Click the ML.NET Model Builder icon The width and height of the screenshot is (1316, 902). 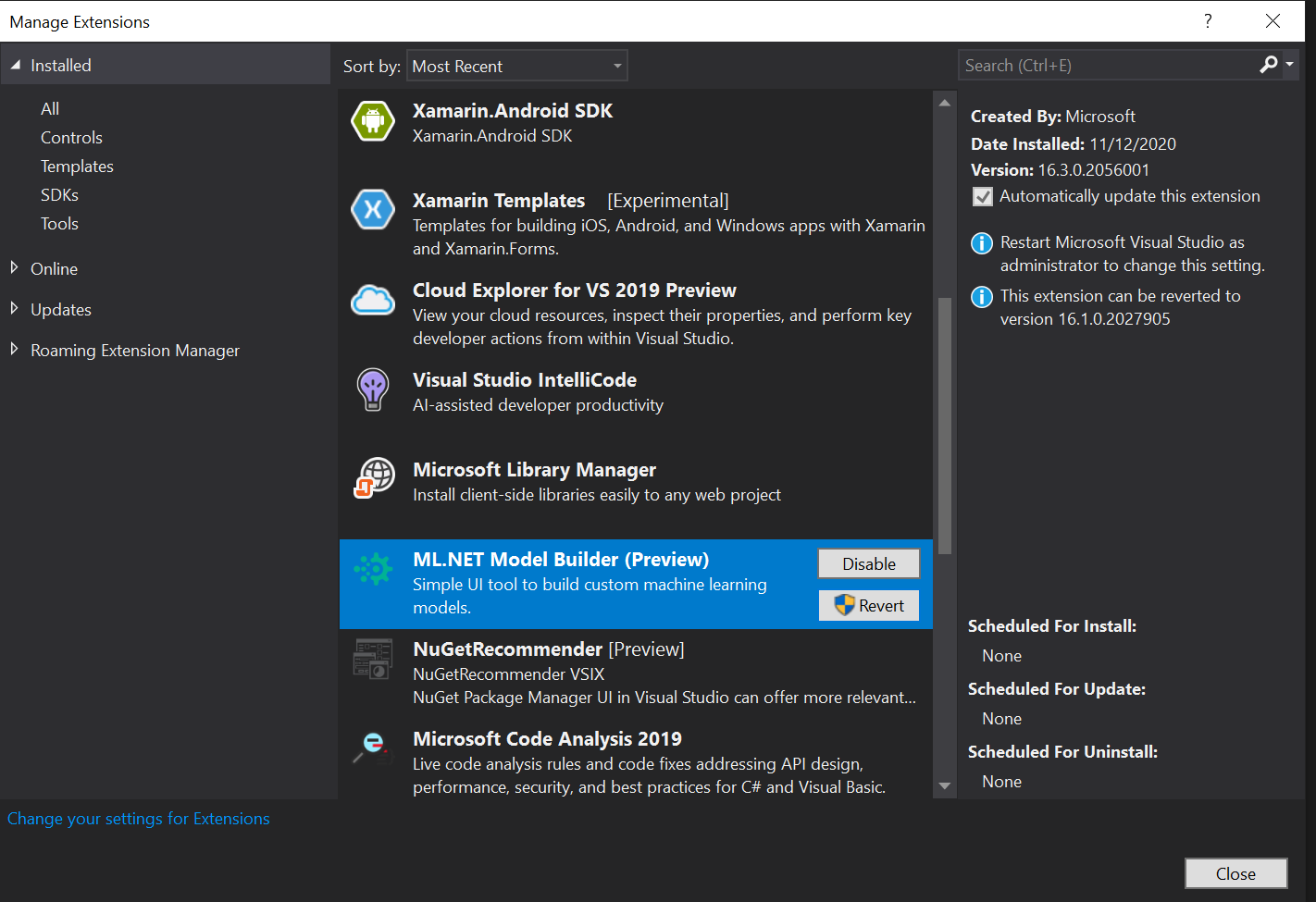click(x=372, y=569)
